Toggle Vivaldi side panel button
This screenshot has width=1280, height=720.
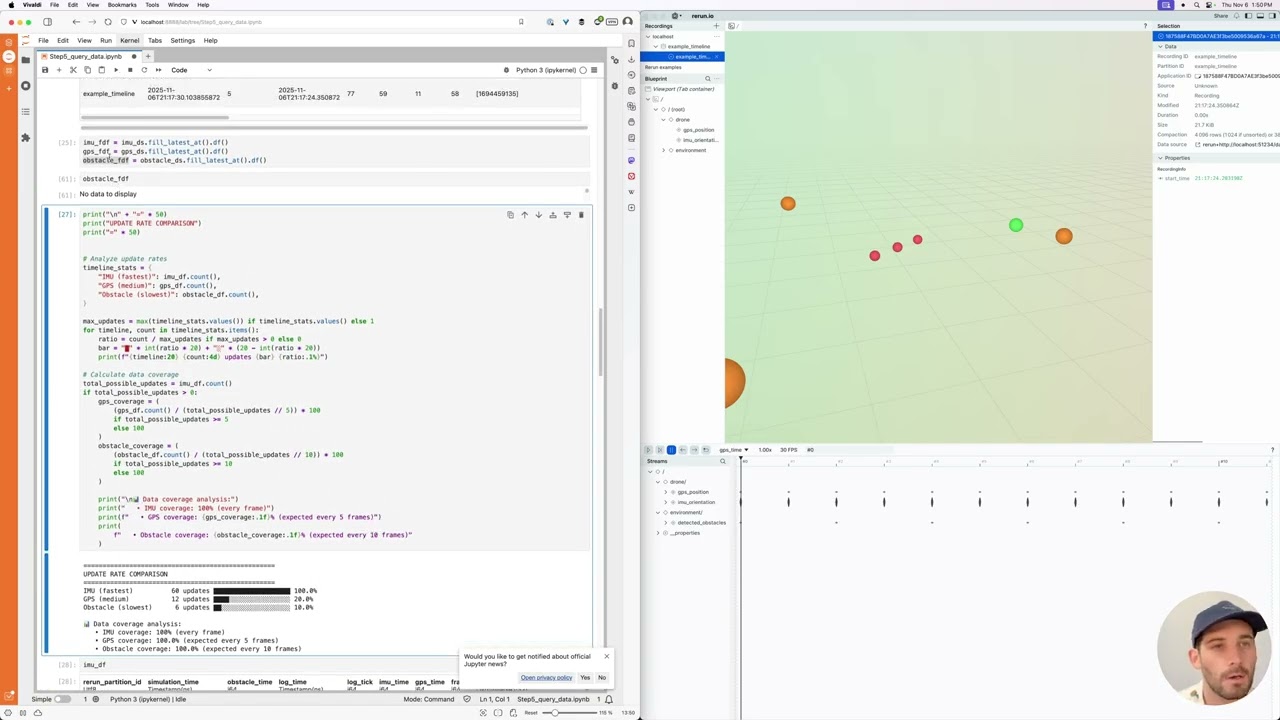click(47, 22)
